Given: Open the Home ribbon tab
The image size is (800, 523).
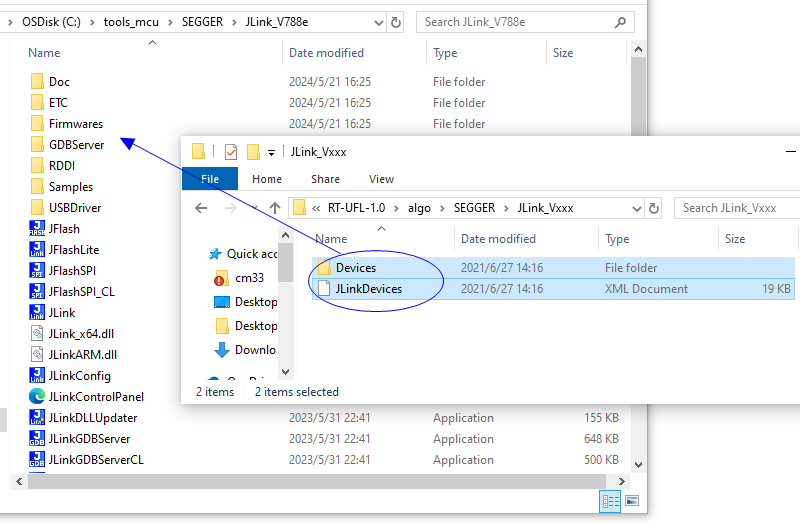Looking at the screenshot, I should 267,179.
